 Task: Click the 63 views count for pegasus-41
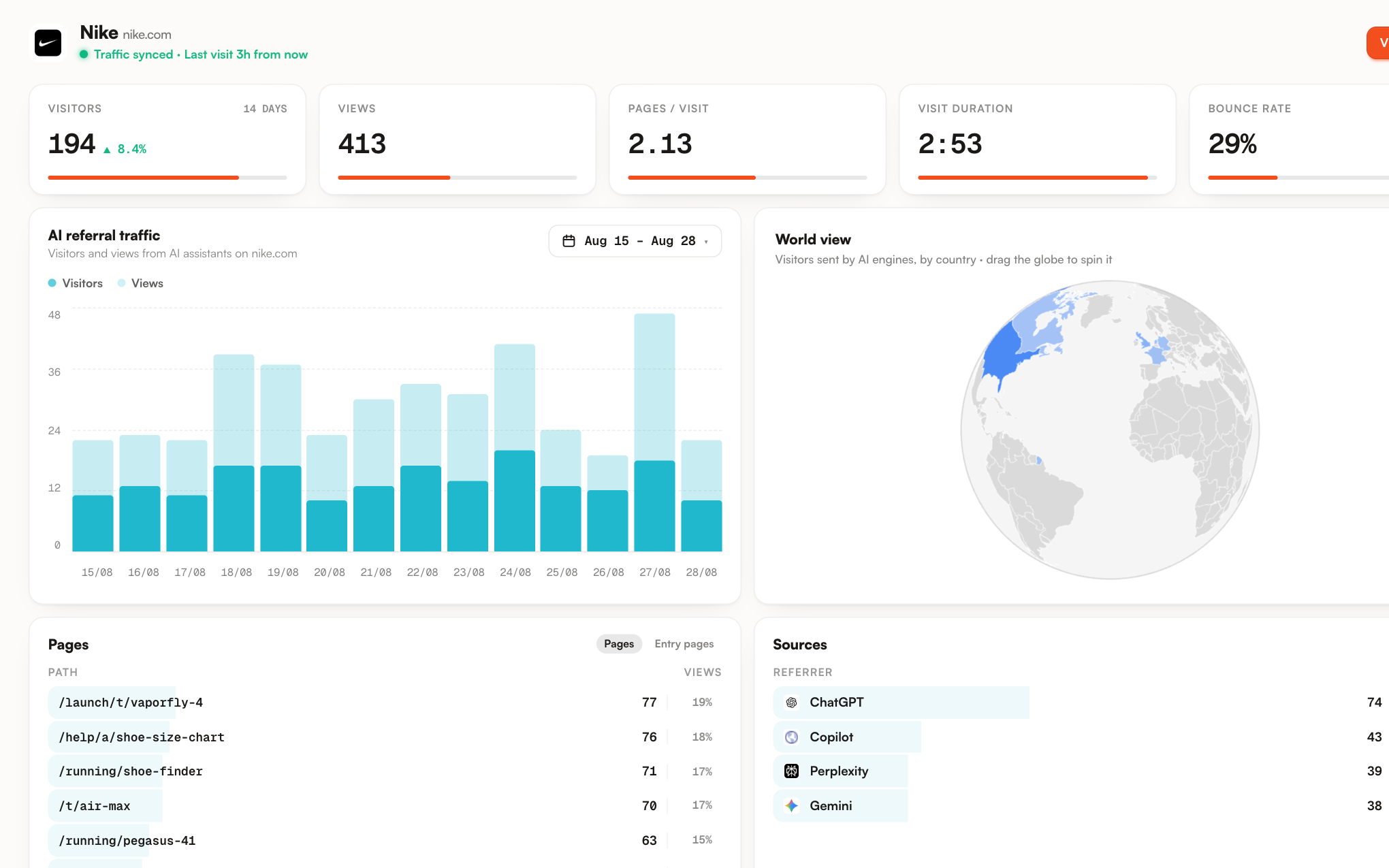click(x=650, y=841)
